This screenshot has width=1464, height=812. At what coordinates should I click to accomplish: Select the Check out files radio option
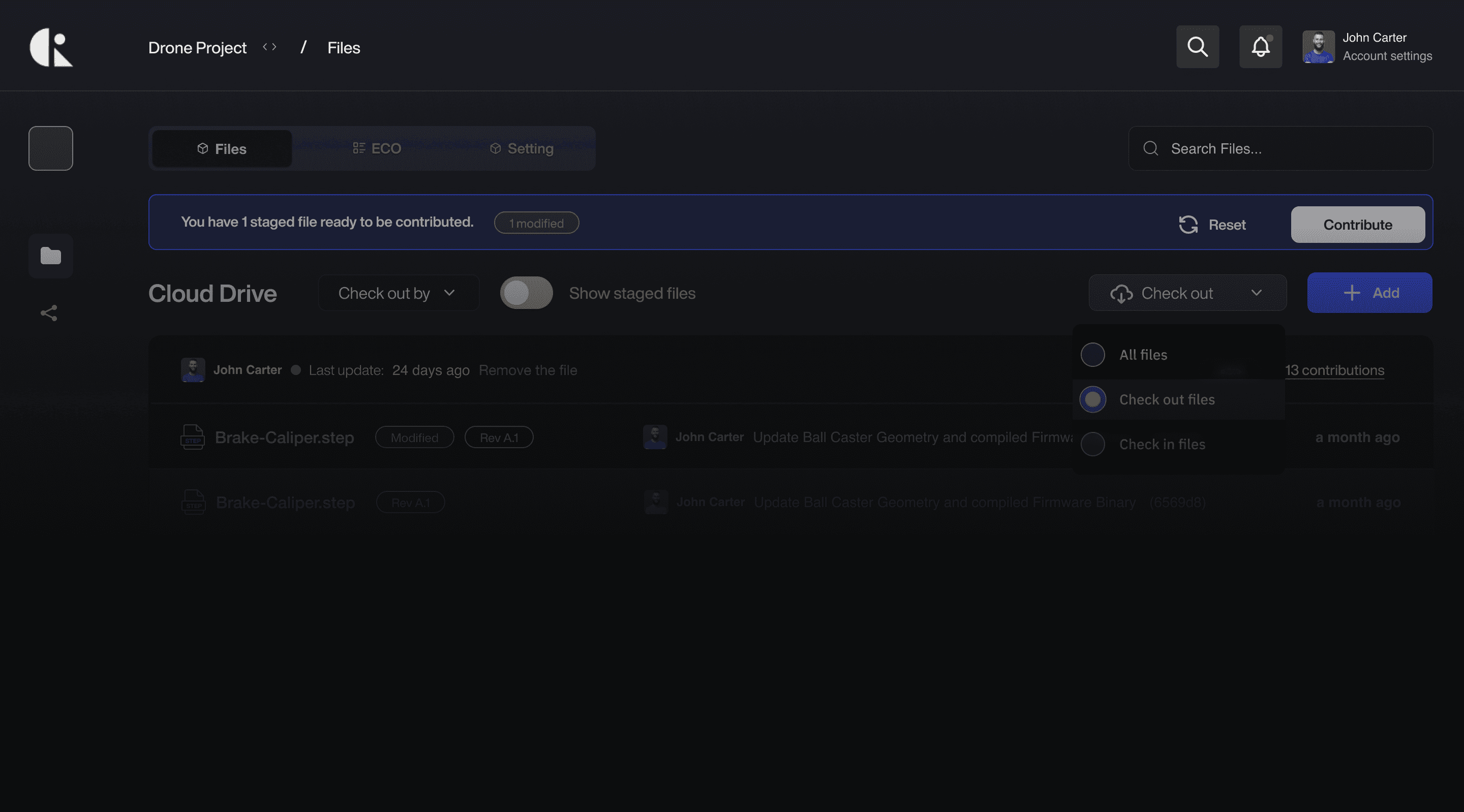[x=1092, y=399]
